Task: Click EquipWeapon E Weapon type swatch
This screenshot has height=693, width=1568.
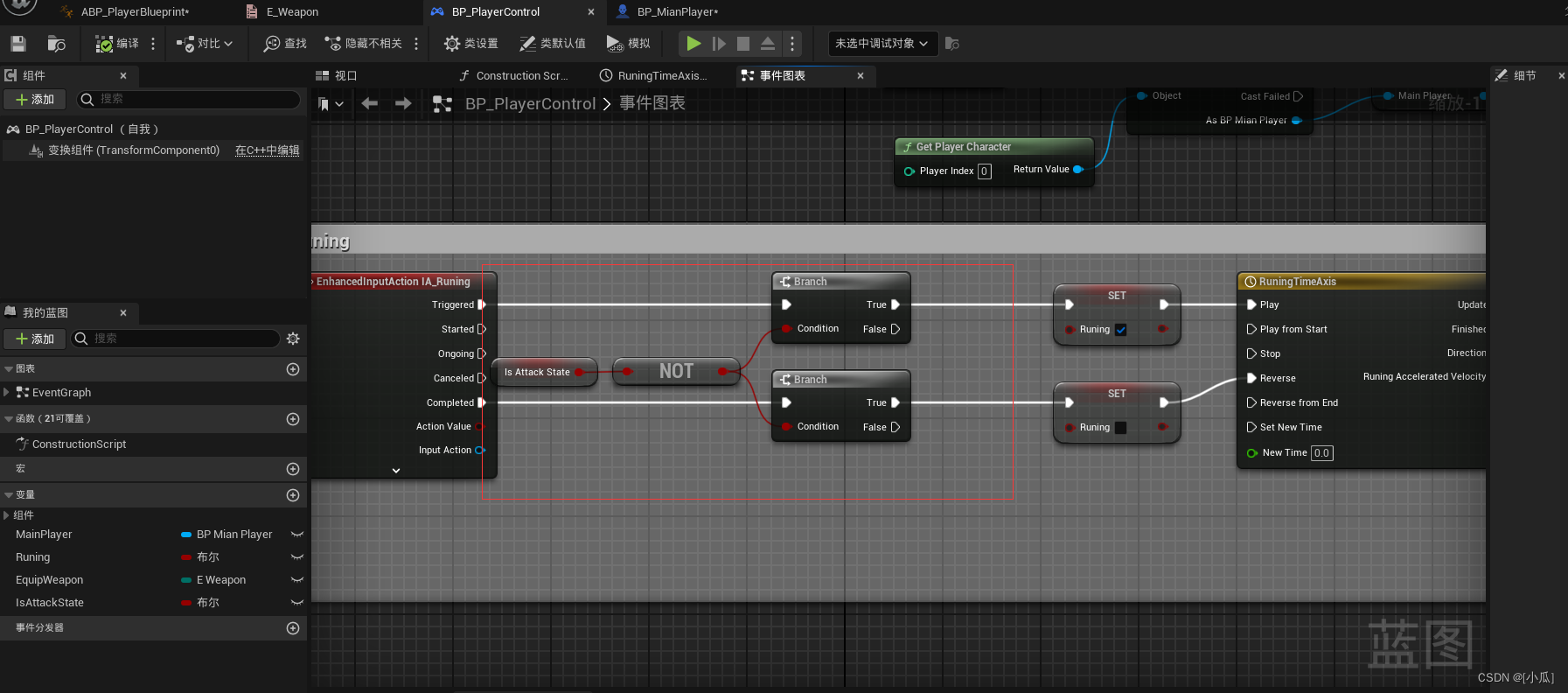Action: click(186, 580)
